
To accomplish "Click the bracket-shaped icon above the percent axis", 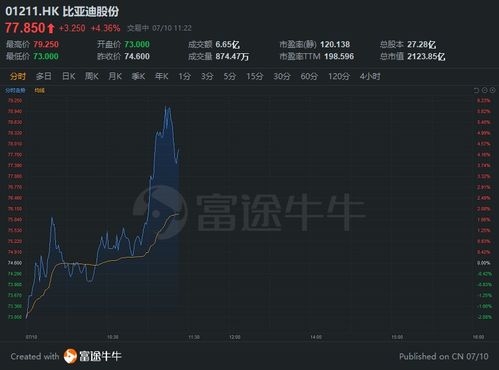I will (x=476, y=90).
